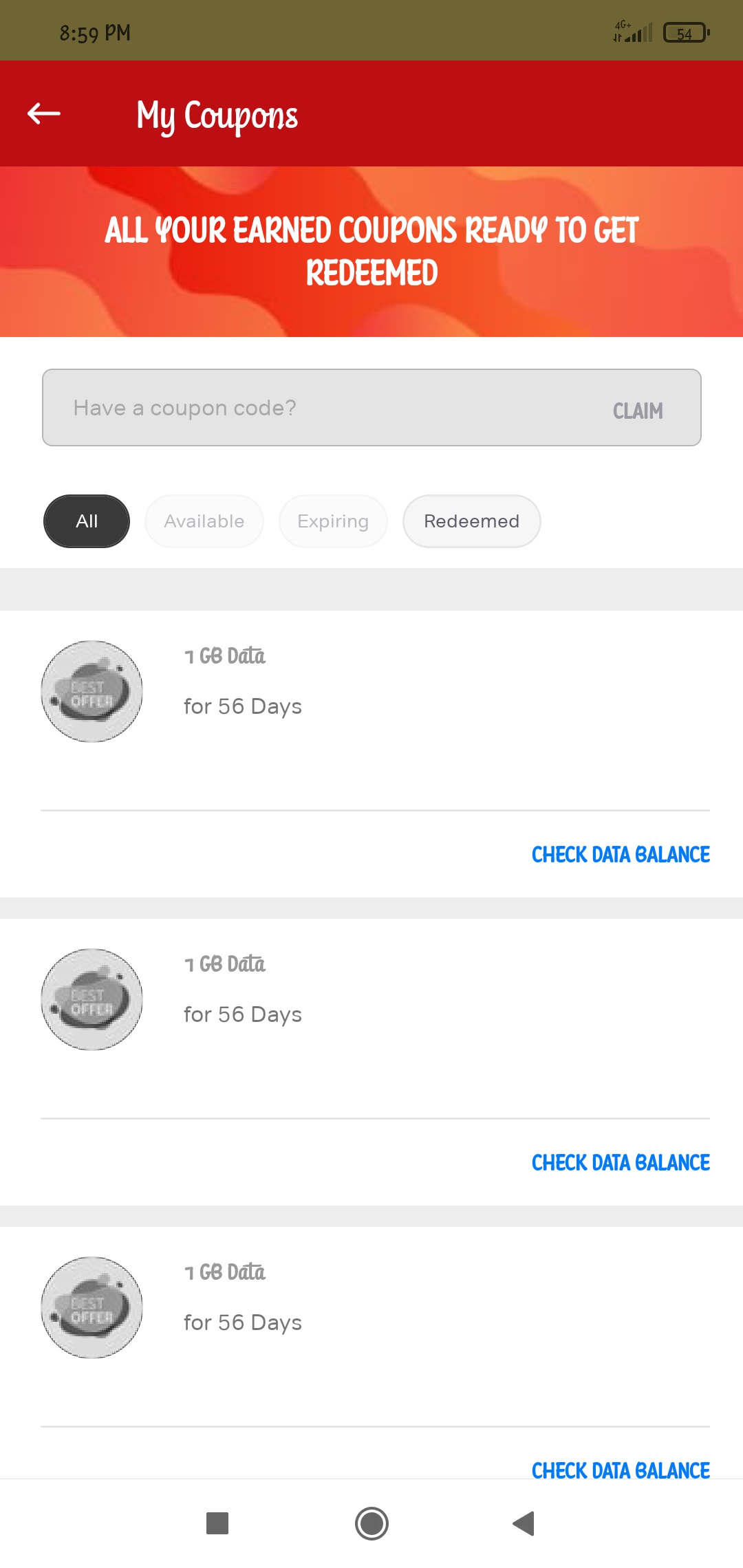Tap the earned coupons promo banner
The image size is (743, 1568).
click(371, 251)
